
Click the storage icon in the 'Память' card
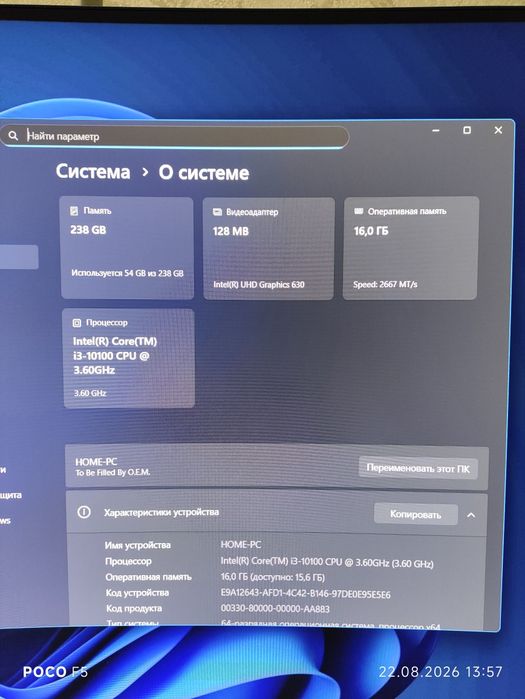pos(74,211)
